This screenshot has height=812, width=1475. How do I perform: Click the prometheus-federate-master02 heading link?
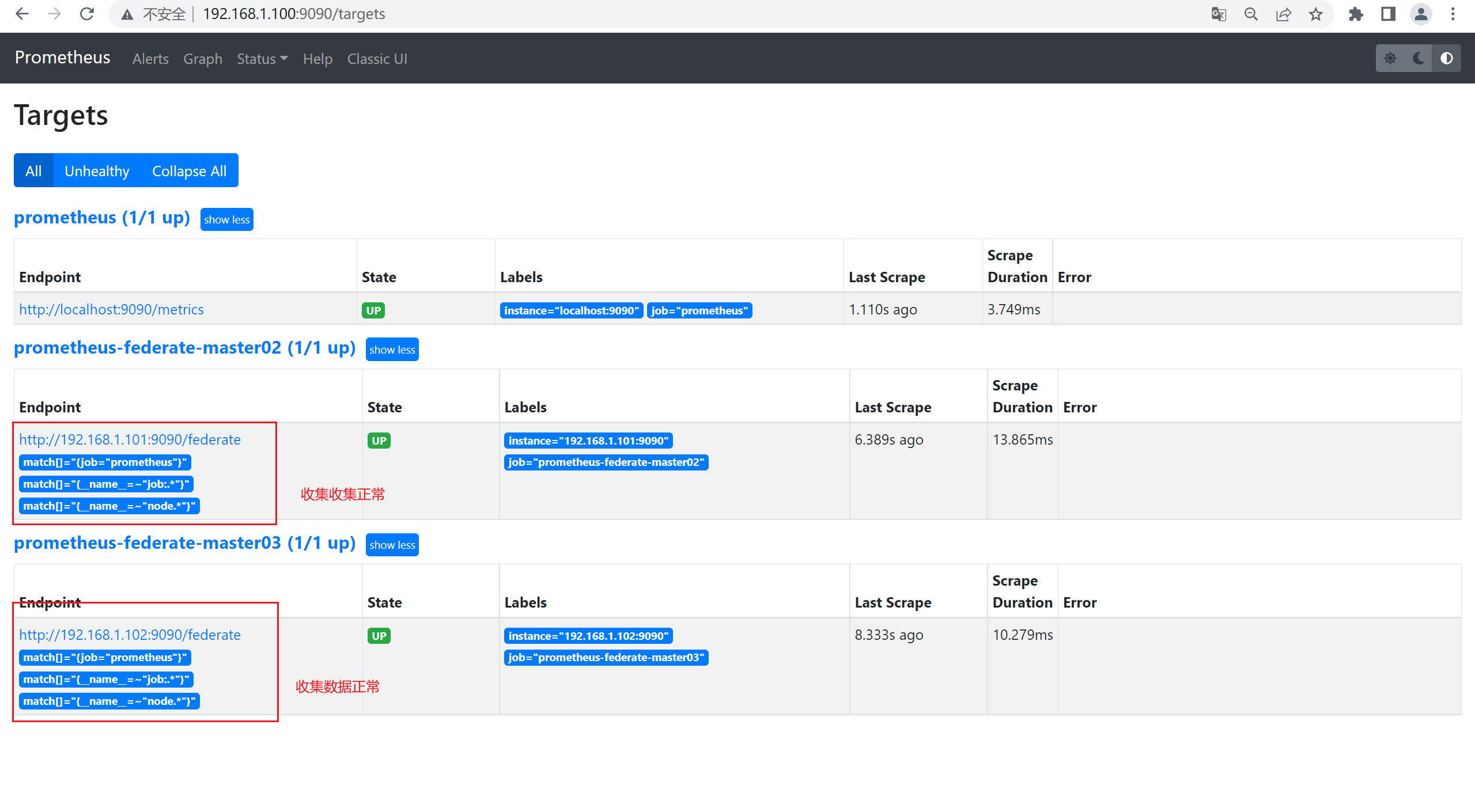(x=184, y=348)
